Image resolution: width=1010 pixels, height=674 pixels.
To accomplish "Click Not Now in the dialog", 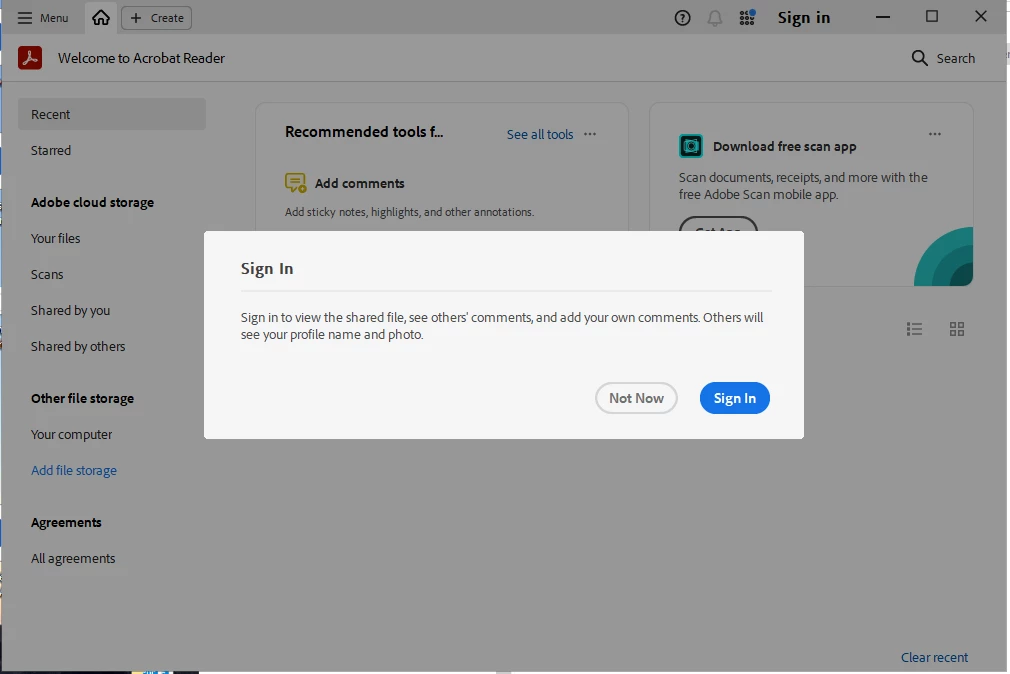I will (x=636, y=398).
